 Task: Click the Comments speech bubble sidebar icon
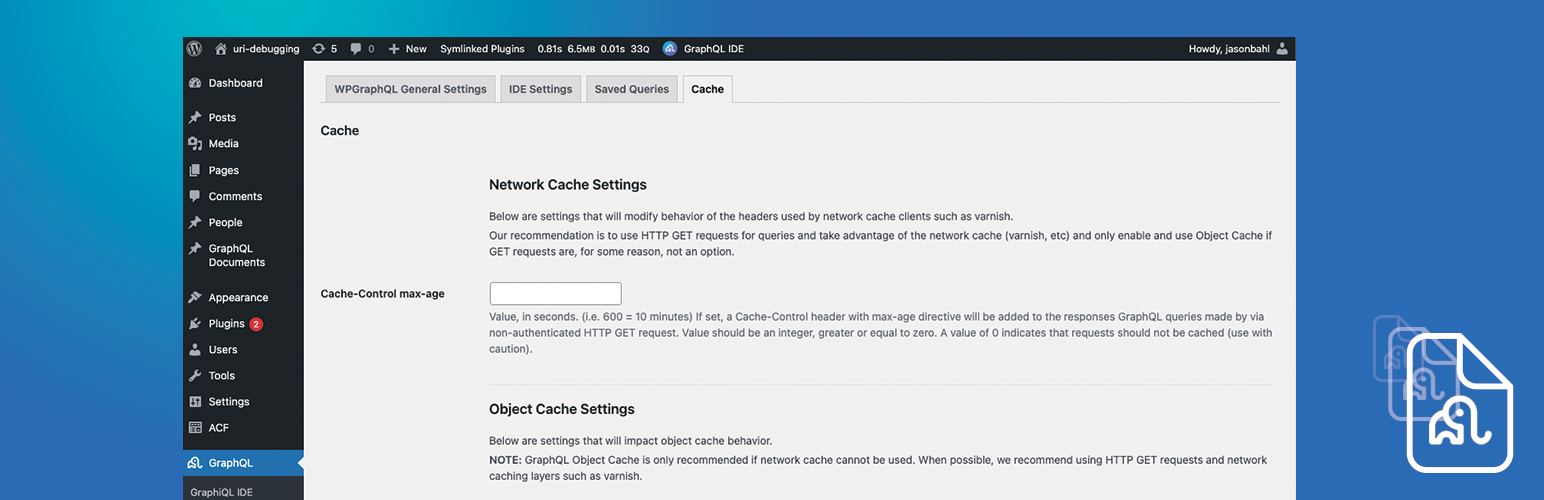coord(195,196)
